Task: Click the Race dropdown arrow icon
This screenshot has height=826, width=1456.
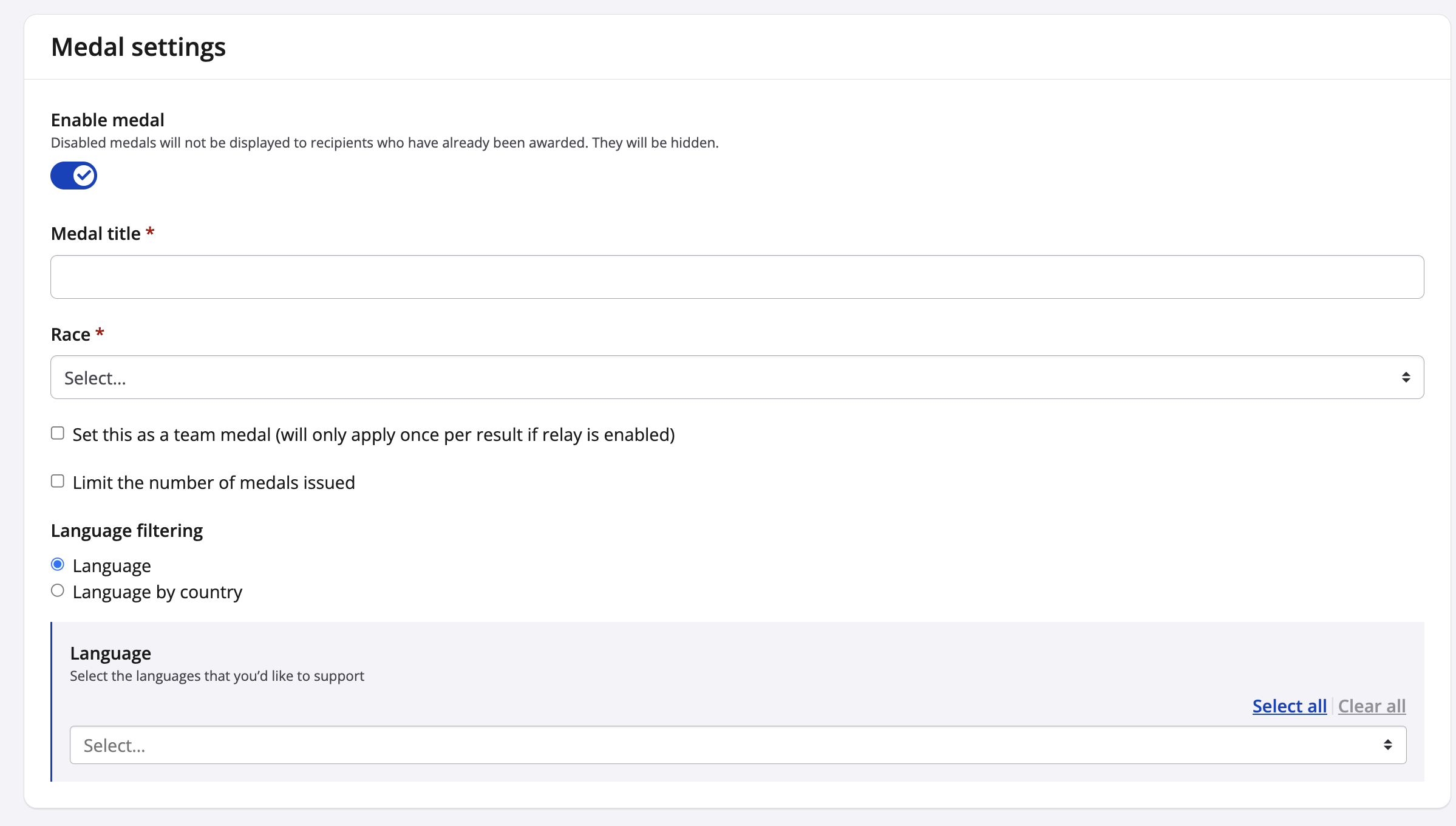Action: click(x=1406, y=377)
